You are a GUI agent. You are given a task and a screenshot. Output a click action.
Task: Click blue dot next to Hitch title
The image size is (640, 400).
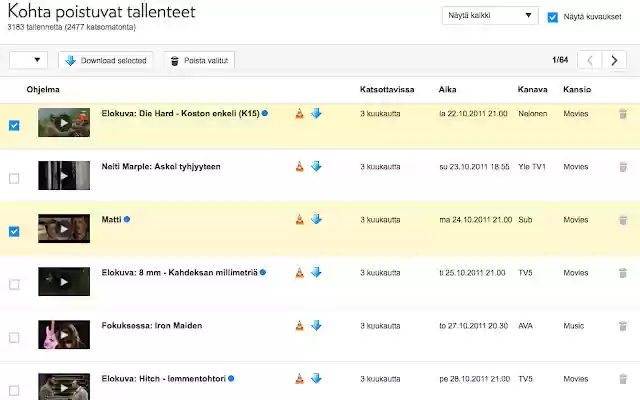[x=231, y=378]
